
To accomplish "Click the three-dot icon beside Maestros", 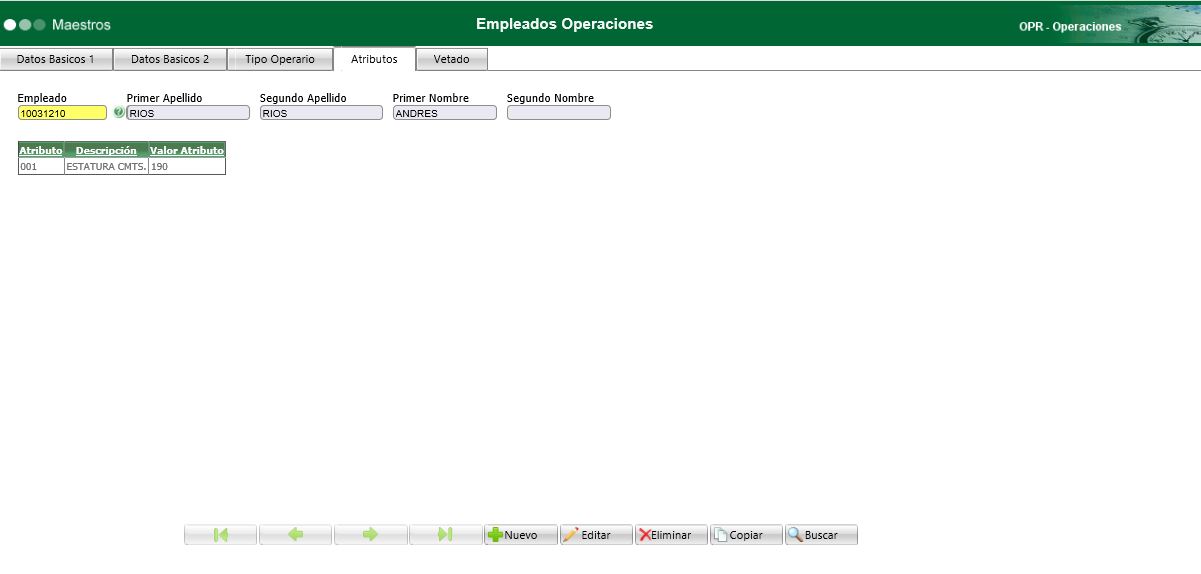I will pos(25,24).
